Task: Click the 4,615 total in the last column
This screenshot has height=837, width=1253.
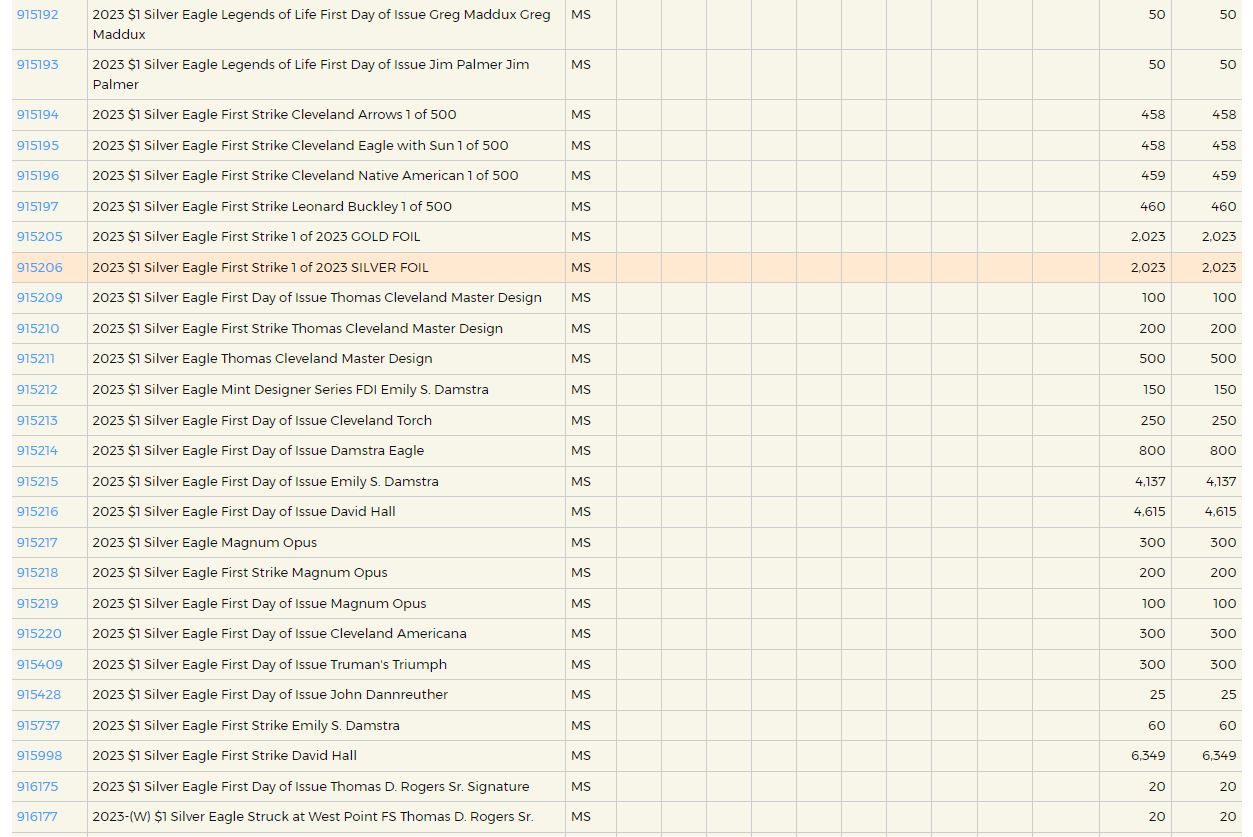Action: coord(1220,512)
